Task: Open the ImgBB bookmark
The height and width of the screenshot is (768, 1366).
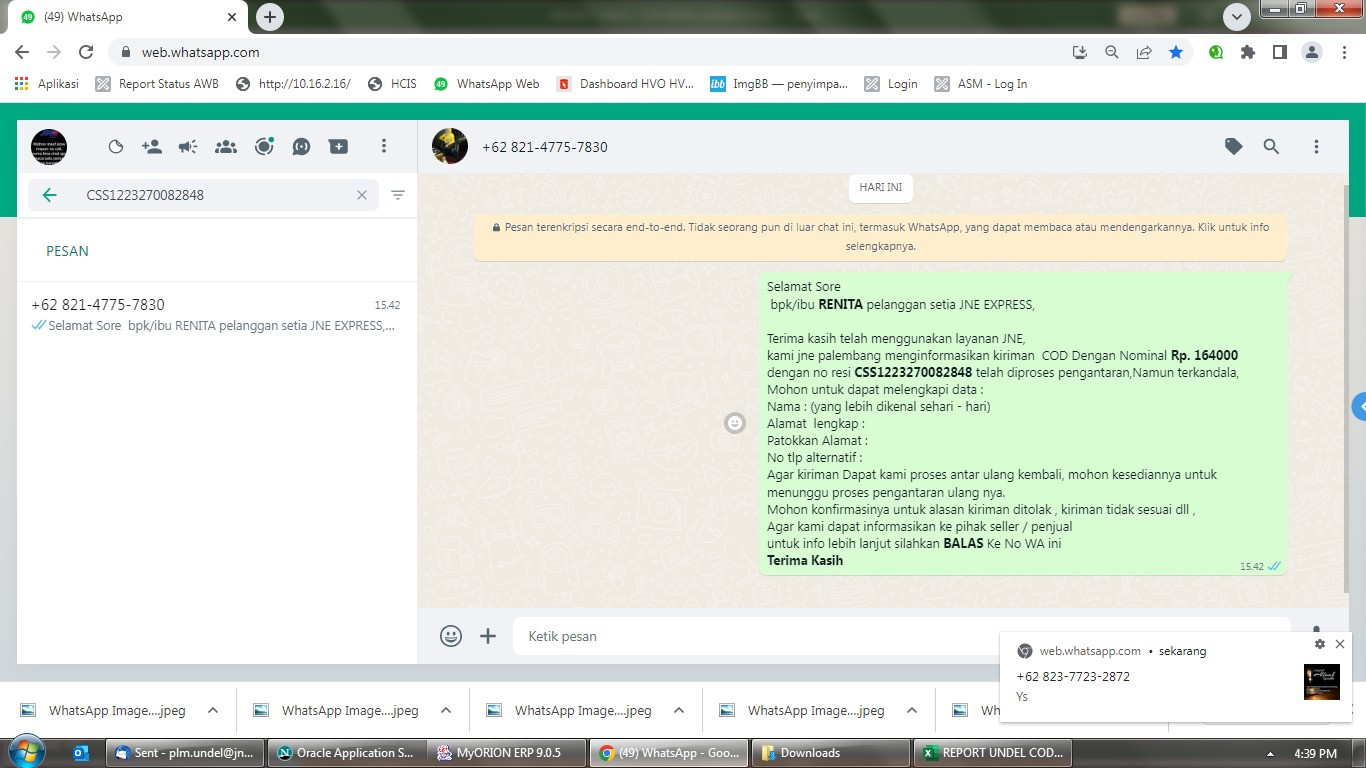Action: (779, 84)
